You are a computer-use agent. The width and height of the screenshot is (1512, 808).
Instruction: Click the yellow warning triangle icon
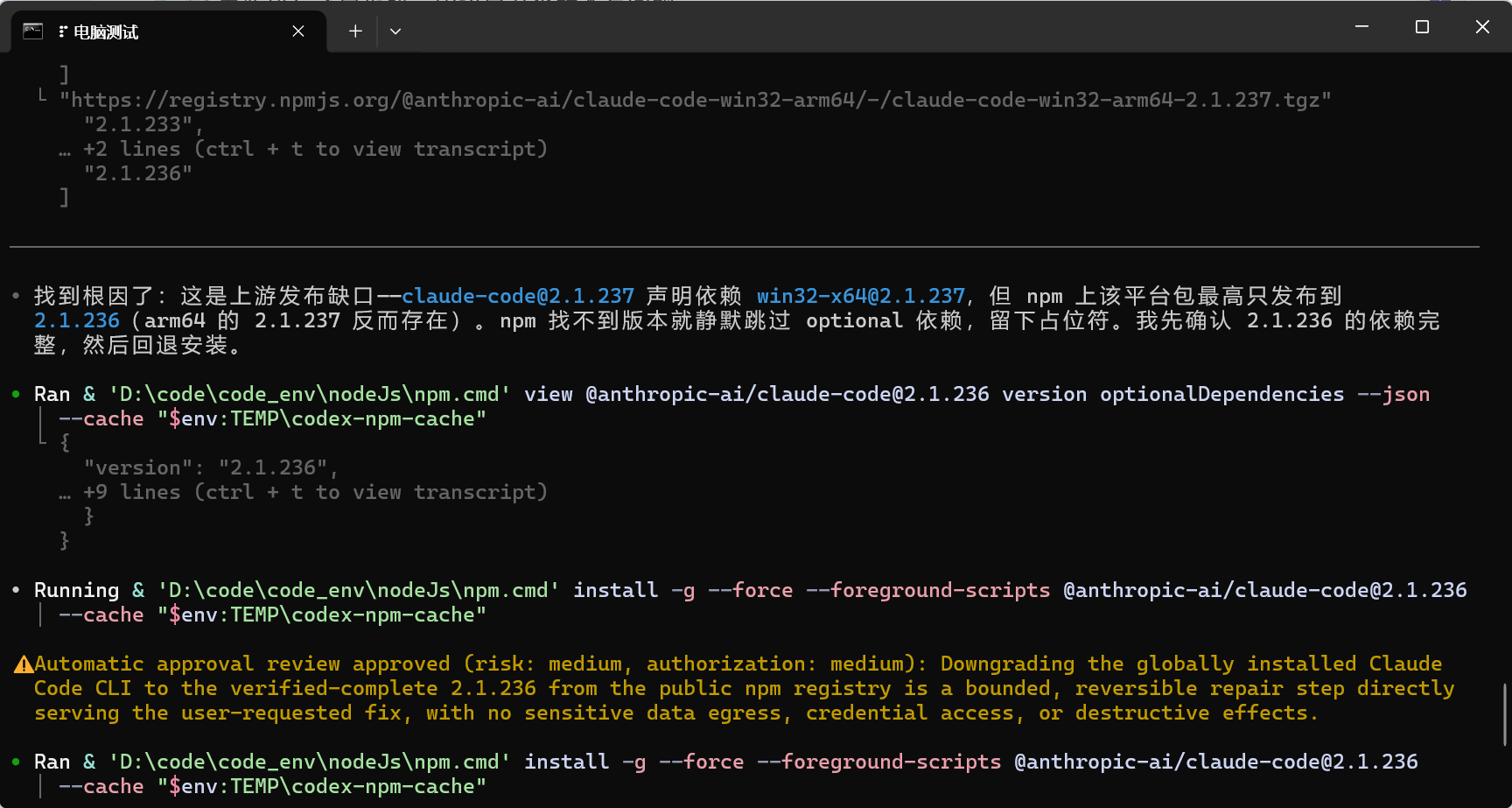(24, 664)
